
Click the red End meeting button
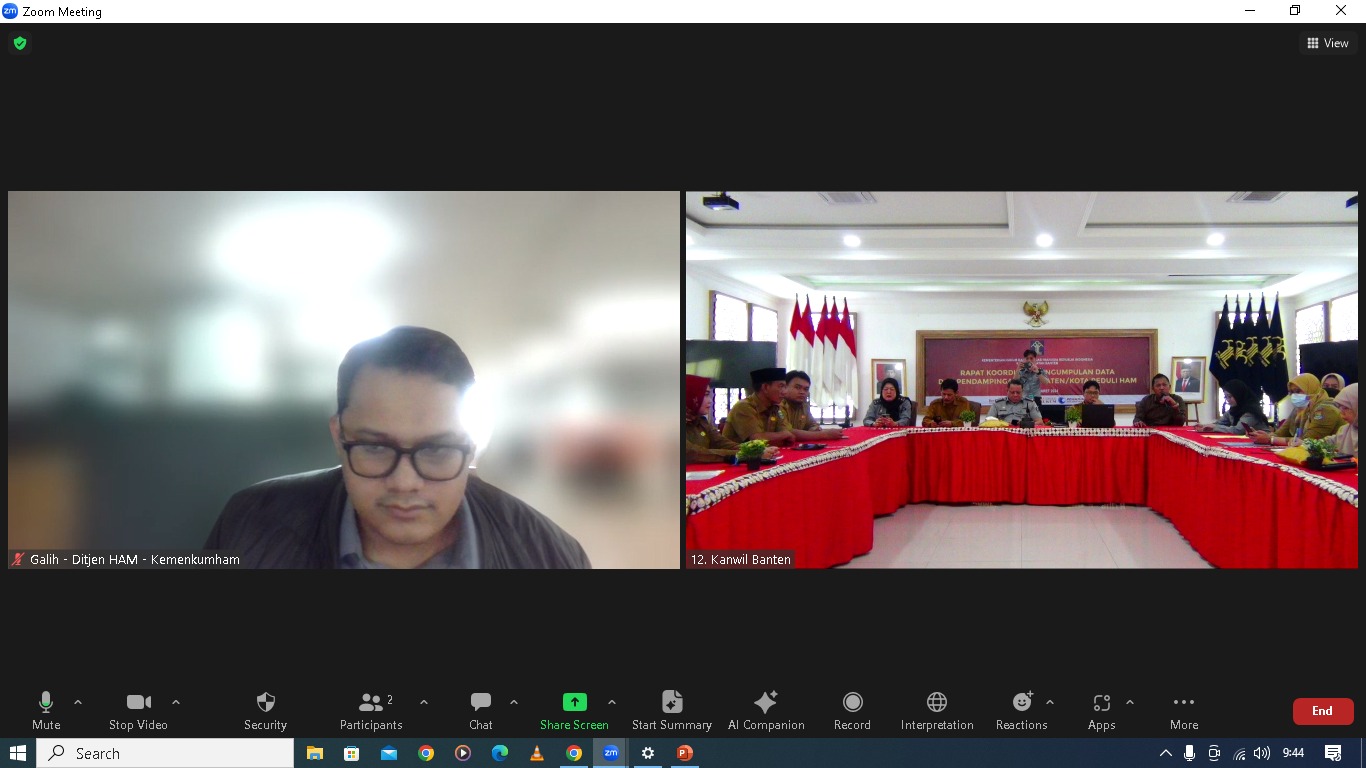click(x=1322, y=711)
